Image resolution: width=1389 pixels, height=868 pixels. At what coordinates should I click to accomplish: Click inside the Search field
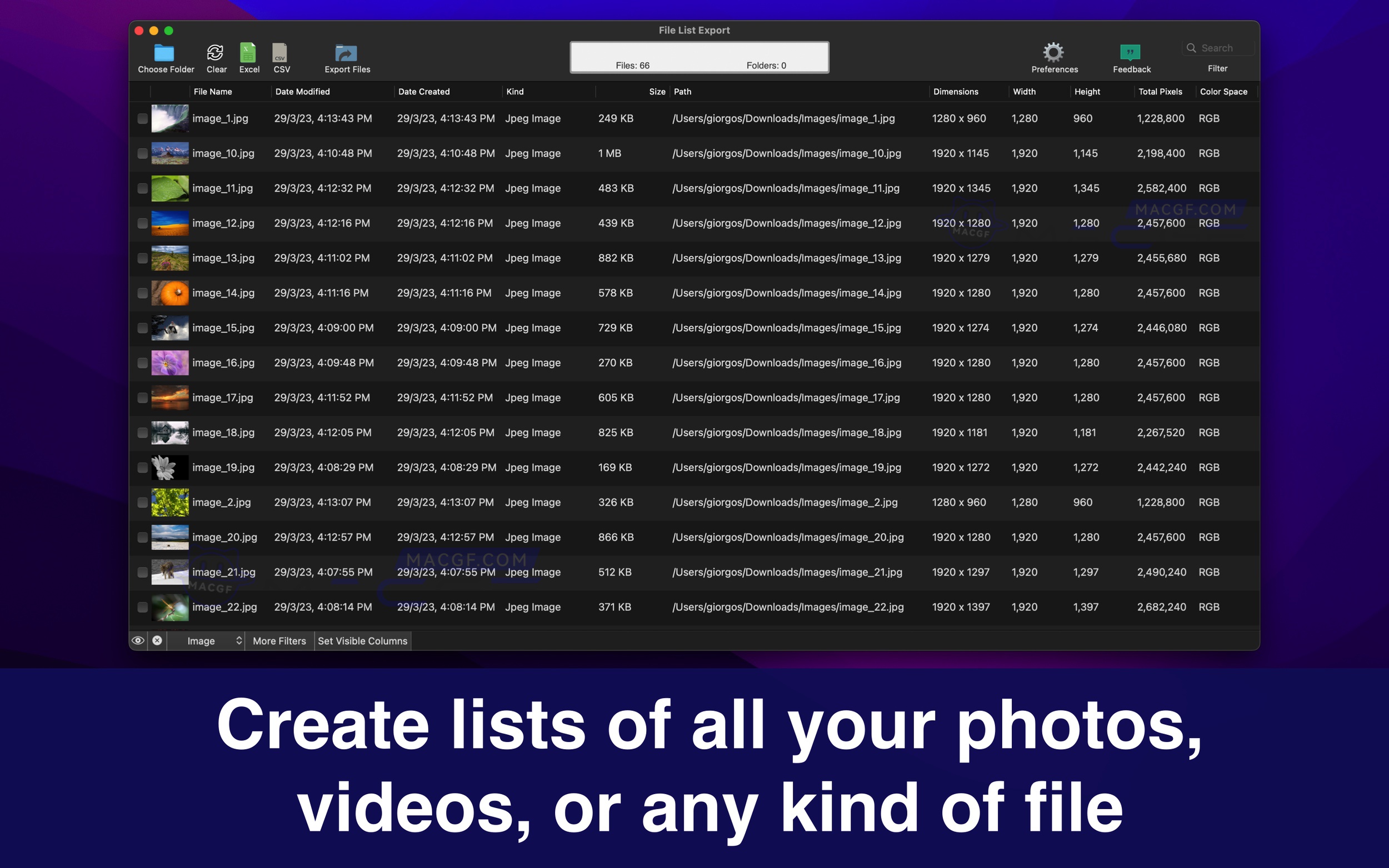[x=1218, y=48]
